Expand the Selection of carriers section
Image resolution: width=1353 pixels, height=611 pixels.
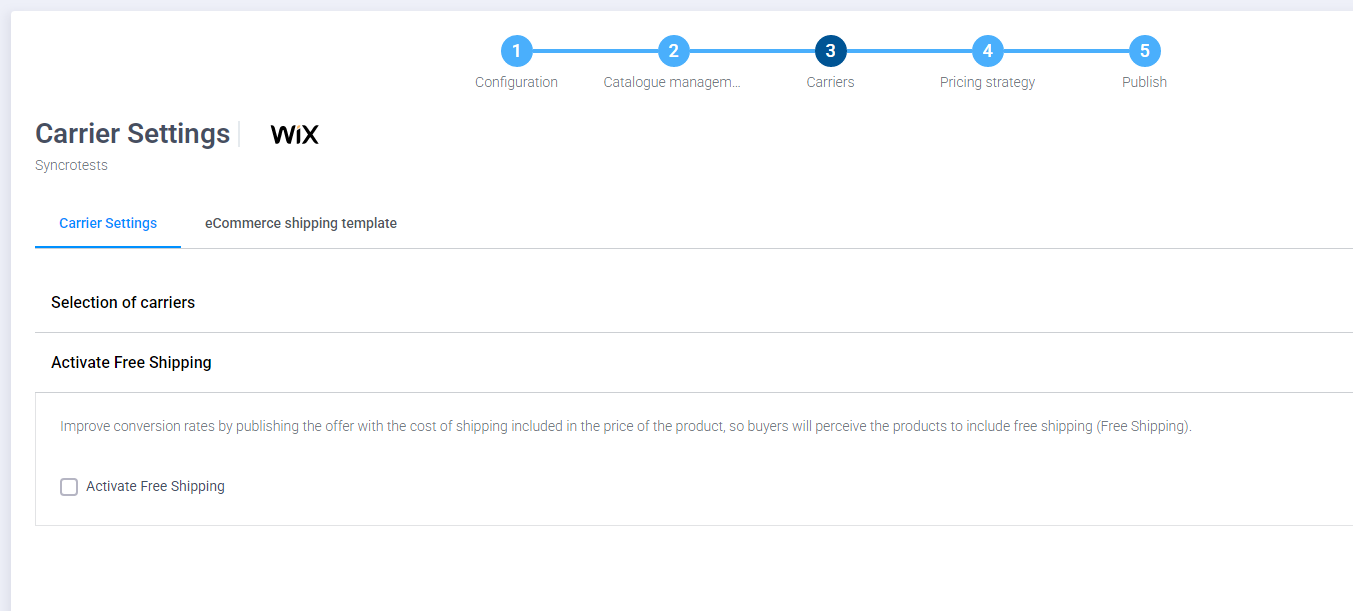(123, 302)
